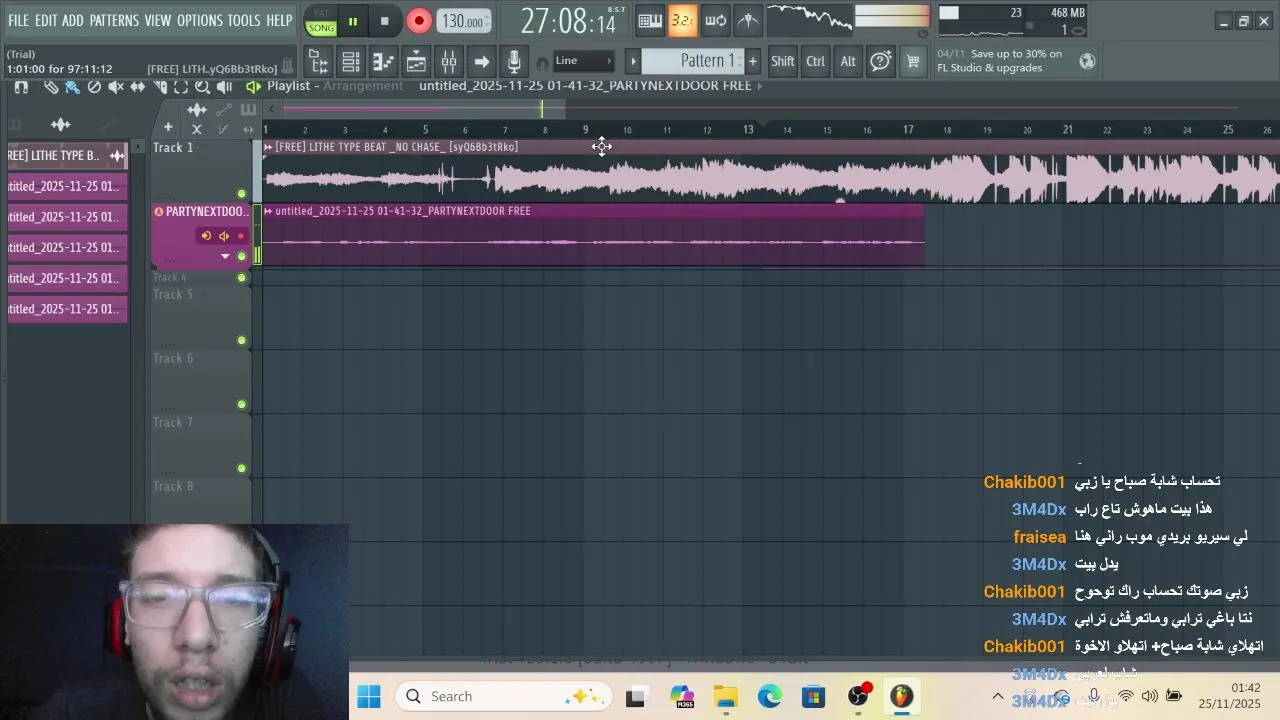Screen dimensions: 1280x720
Task: Select the [FREE] LITHE TYPE B.. picker item
Action: click(67, 156)
